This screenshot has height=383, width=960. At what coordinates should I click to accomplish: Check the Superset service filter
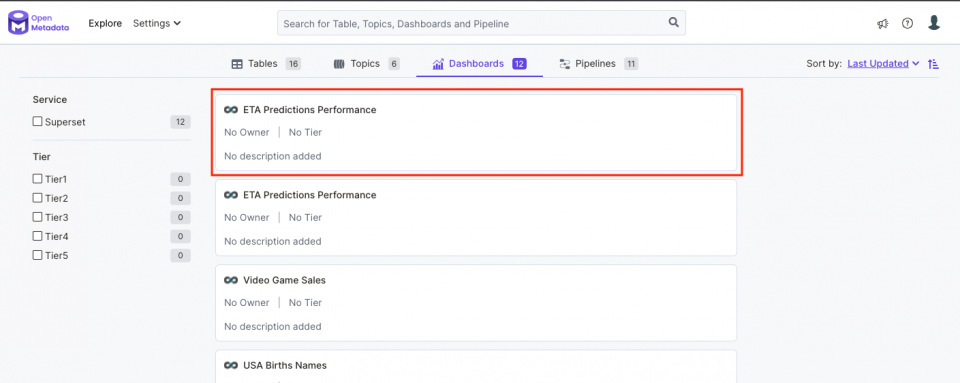37,122
